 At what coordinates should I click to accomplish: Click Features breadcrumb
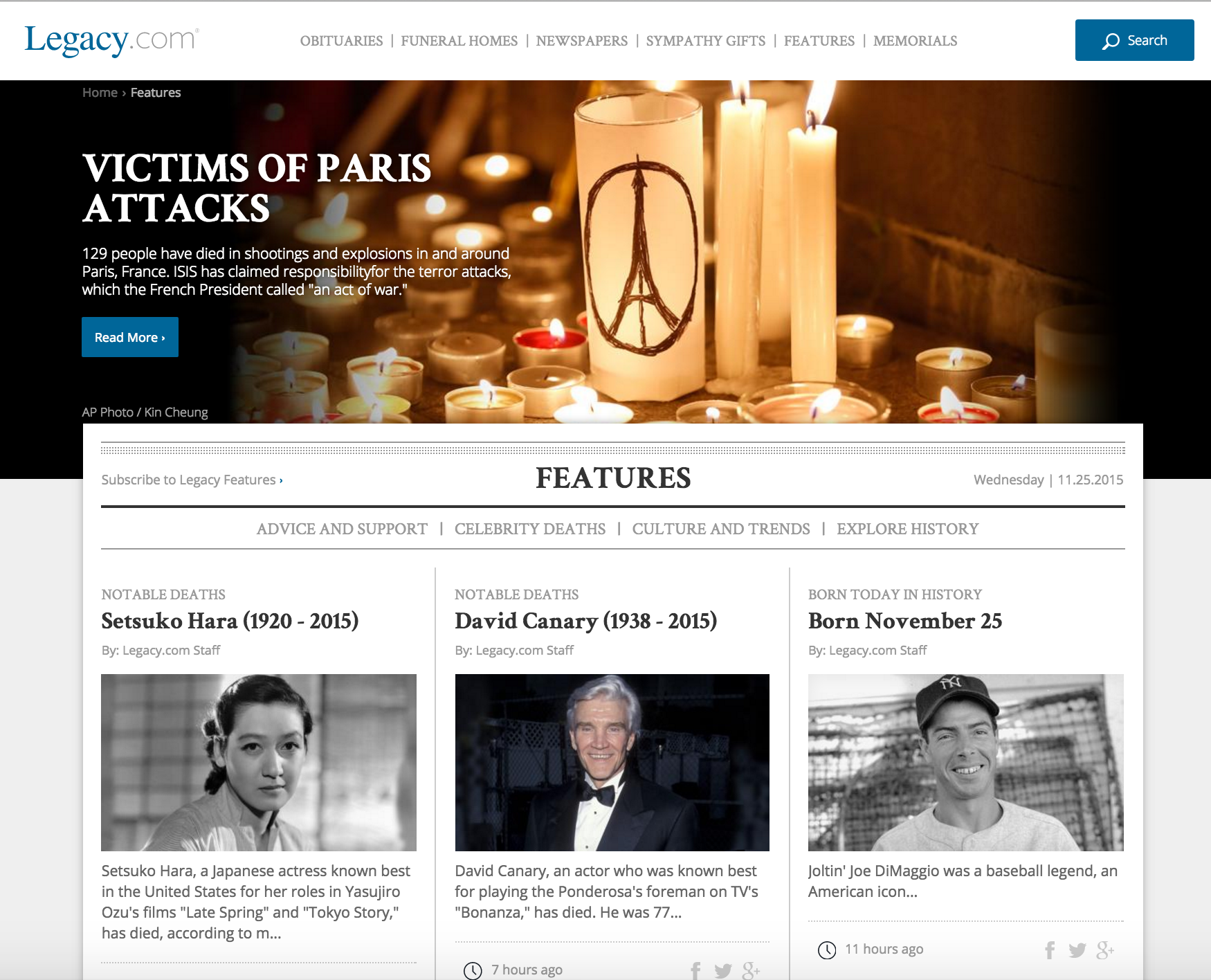click(156, 93)
